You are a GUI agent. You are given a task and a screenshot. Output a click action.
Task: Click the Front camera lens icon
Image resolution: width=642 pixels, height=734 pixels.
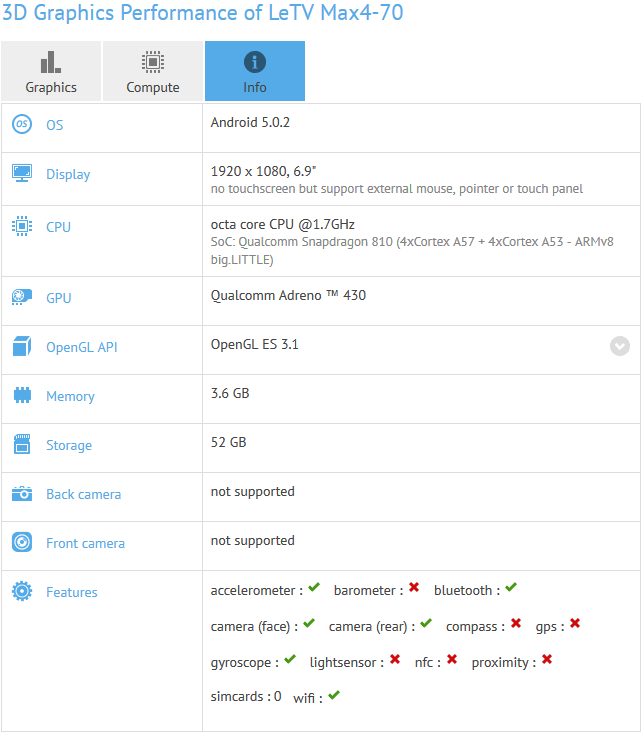pos(22,543)
